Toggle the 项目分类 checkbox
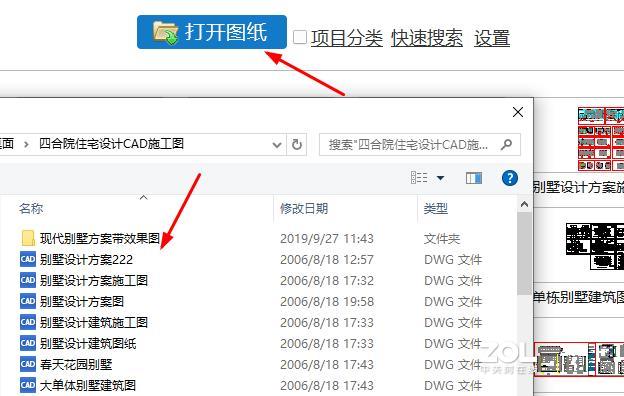 point(300,38)
